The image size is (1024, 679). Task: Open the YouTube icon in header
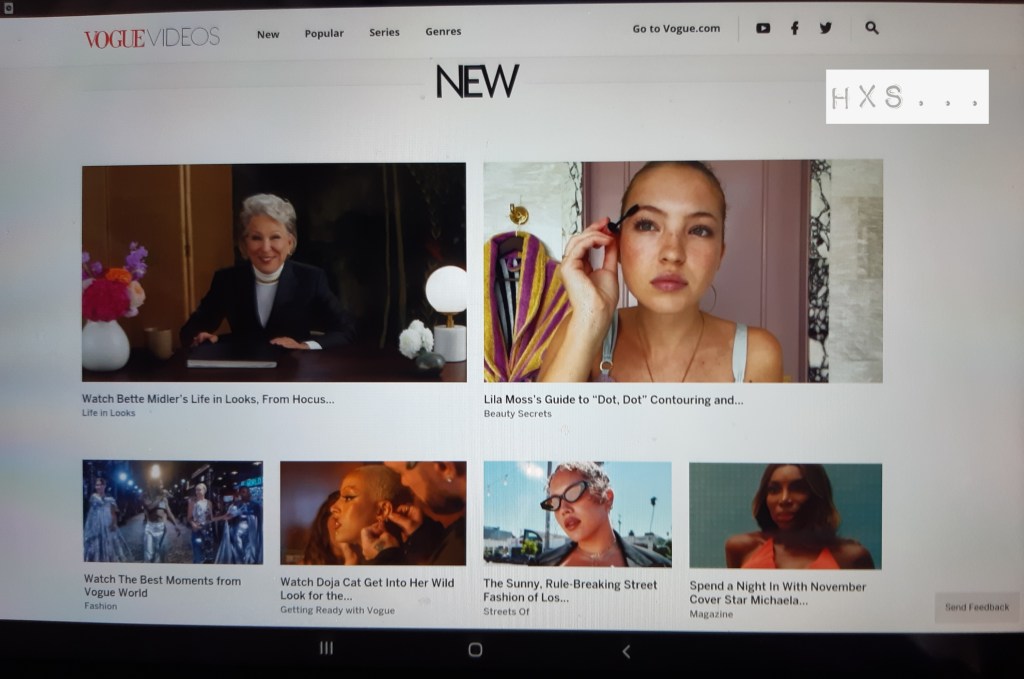pos(763,29)
